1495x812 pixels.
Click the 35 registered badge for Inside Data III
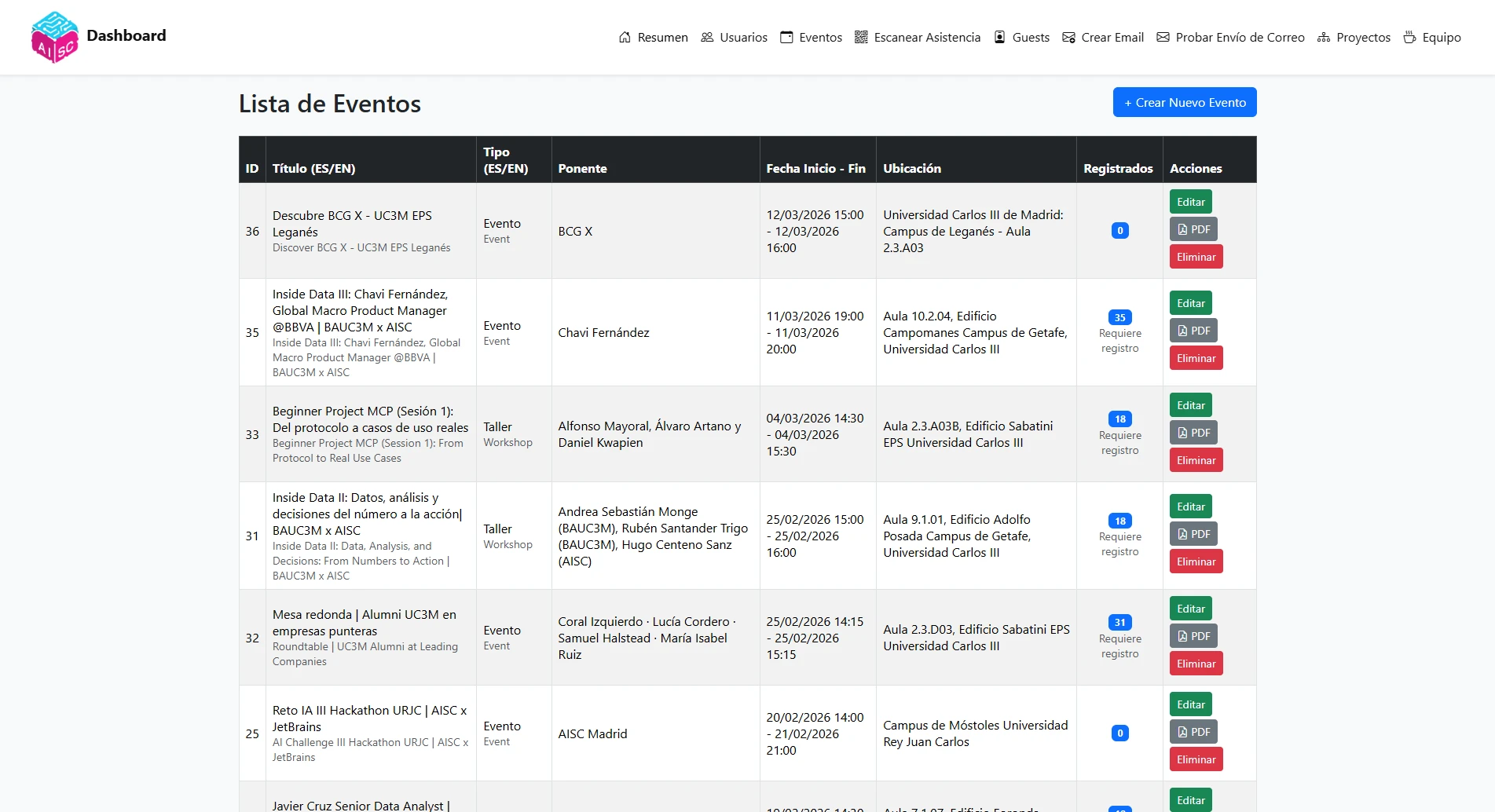click(1120, 317)
